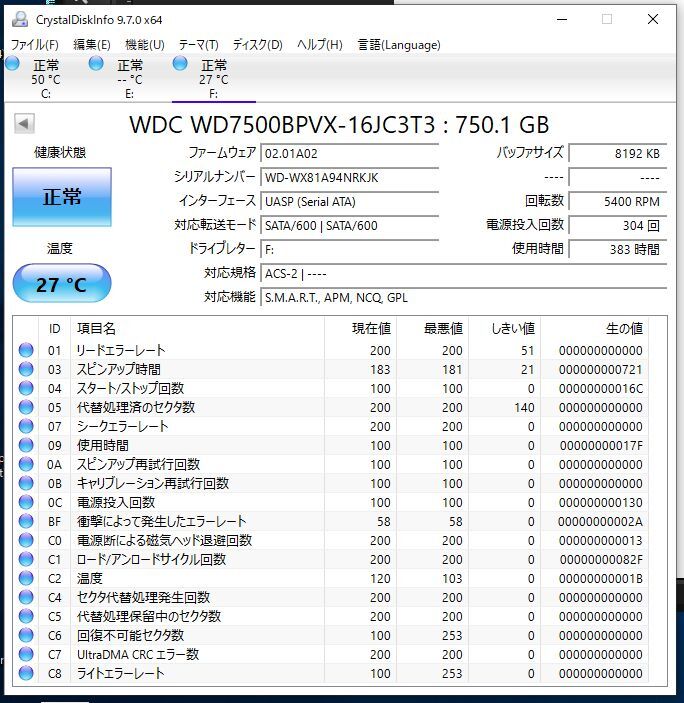Click the status icon for attribute C6
Image resolution: width=684 pixels, height=703 pixels.
tap(26, 635)
